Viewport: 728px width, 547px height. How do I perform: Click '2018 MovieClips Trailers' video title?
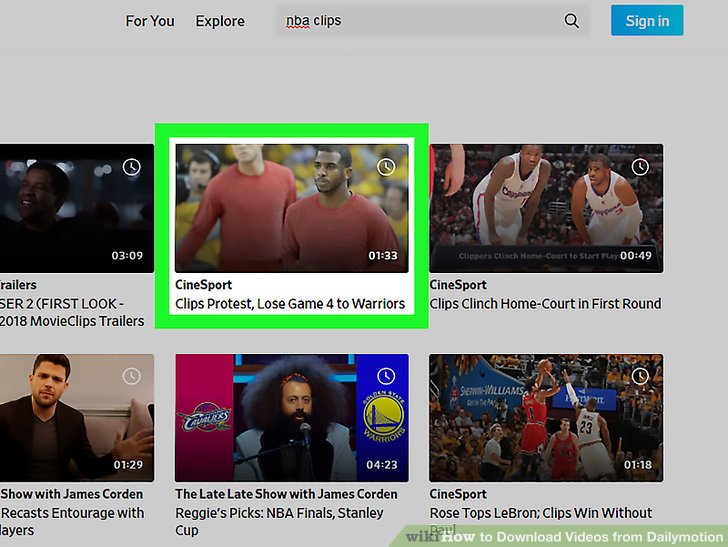point(72,312)
